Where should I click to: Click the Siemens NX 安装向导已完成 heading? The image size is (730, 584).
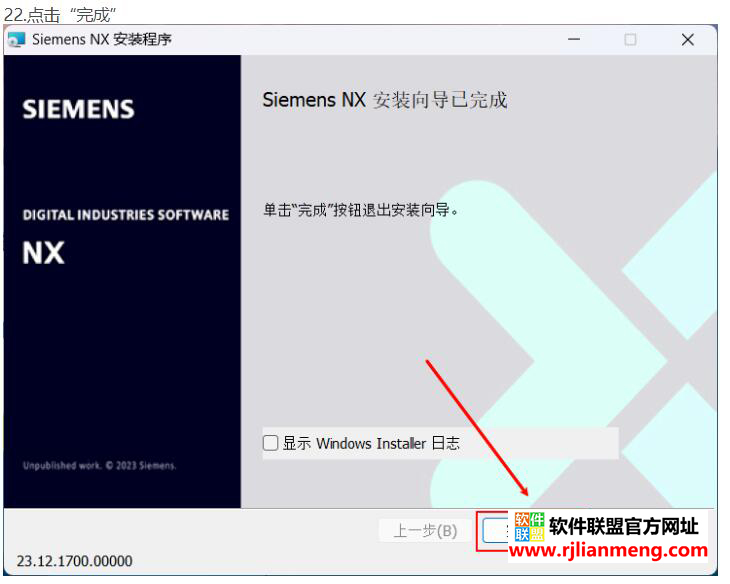click(x=385, y=100)
